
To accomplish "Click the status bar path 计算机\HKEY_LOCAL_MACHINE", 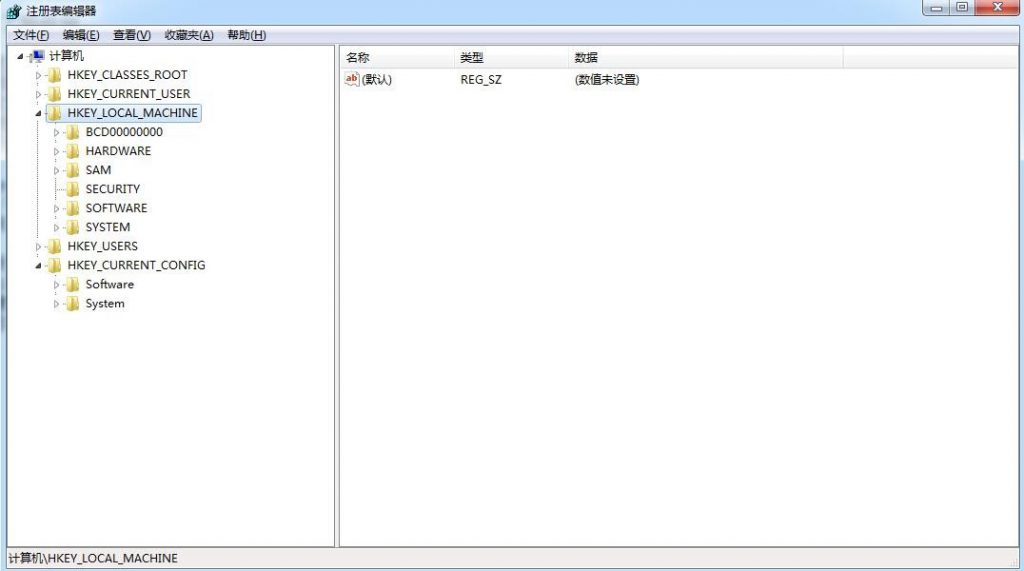I will [93, 559].
